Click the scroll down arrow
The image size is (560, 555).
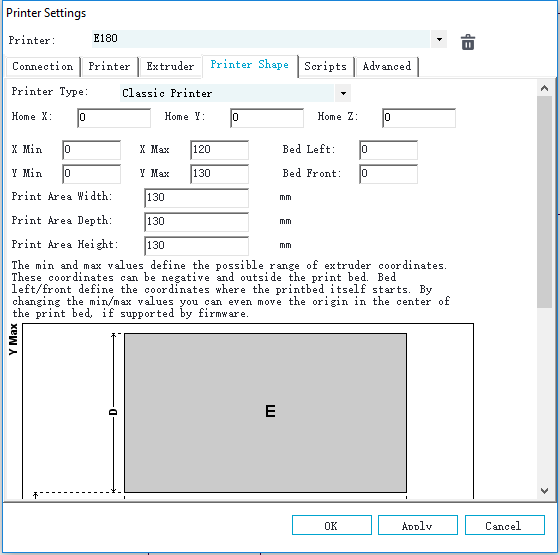(x=544, y=491)
